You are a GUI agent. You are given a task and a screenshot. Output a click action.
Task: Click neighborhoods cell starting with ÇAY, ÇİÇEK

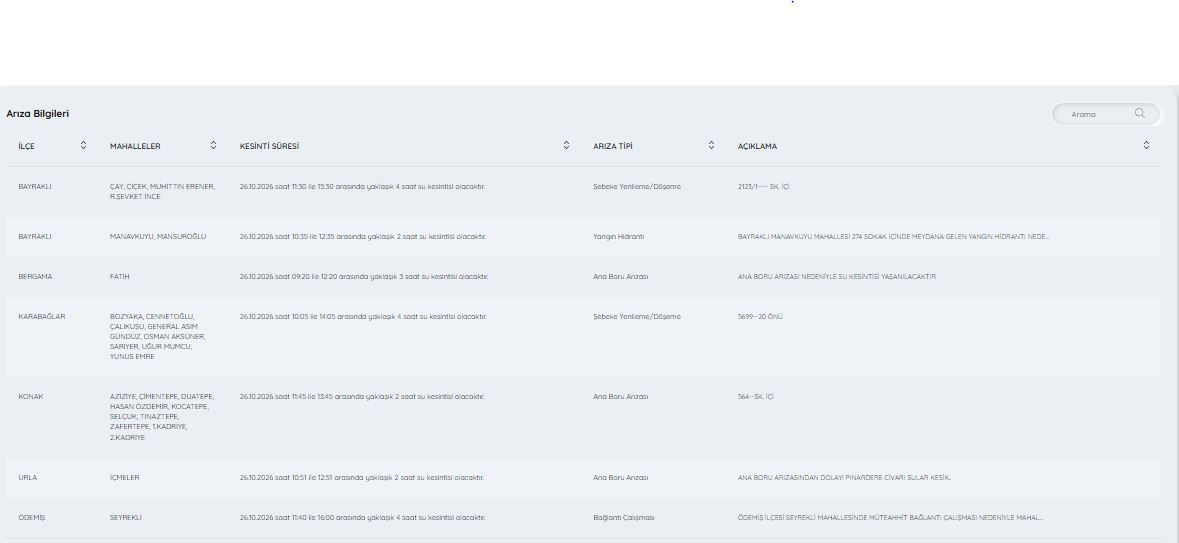tap(162, 191)
